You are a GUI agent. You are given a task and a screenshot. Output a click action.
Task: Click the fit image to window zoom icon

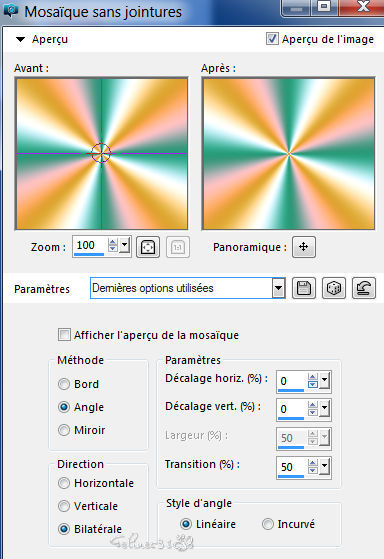pos(148,247)
